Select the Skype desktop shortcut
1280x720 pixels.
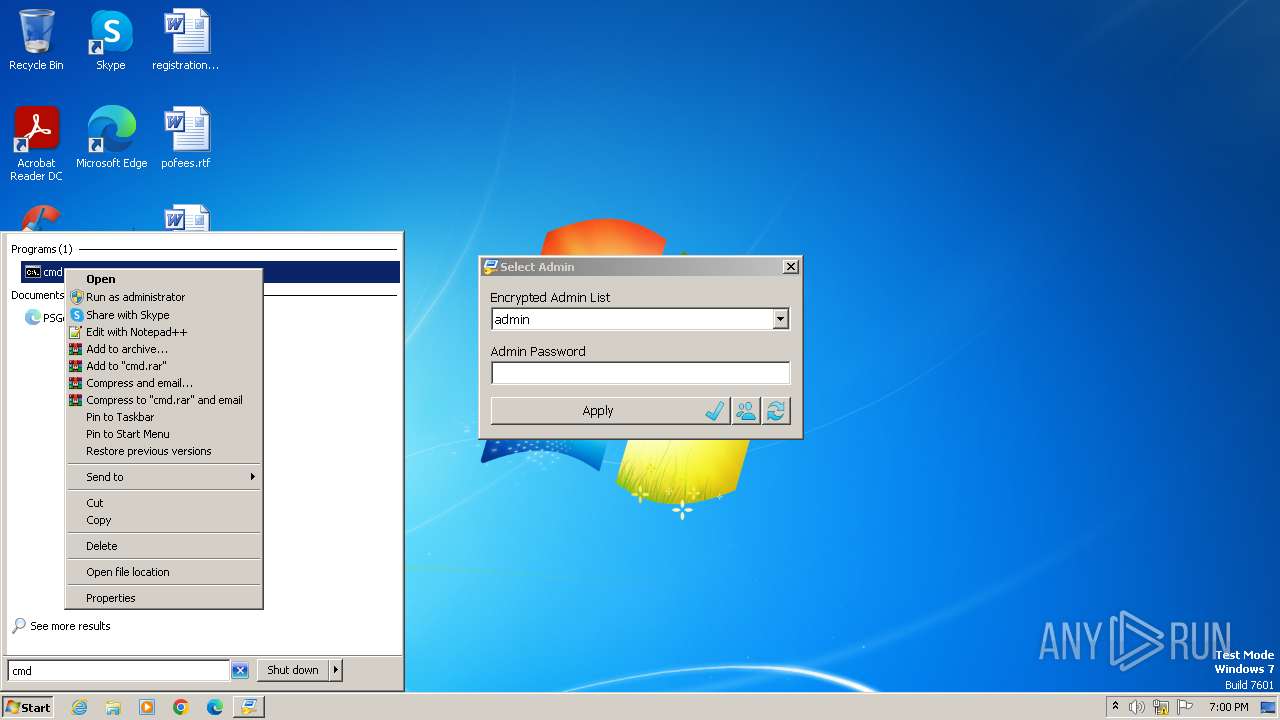(111, 40)
